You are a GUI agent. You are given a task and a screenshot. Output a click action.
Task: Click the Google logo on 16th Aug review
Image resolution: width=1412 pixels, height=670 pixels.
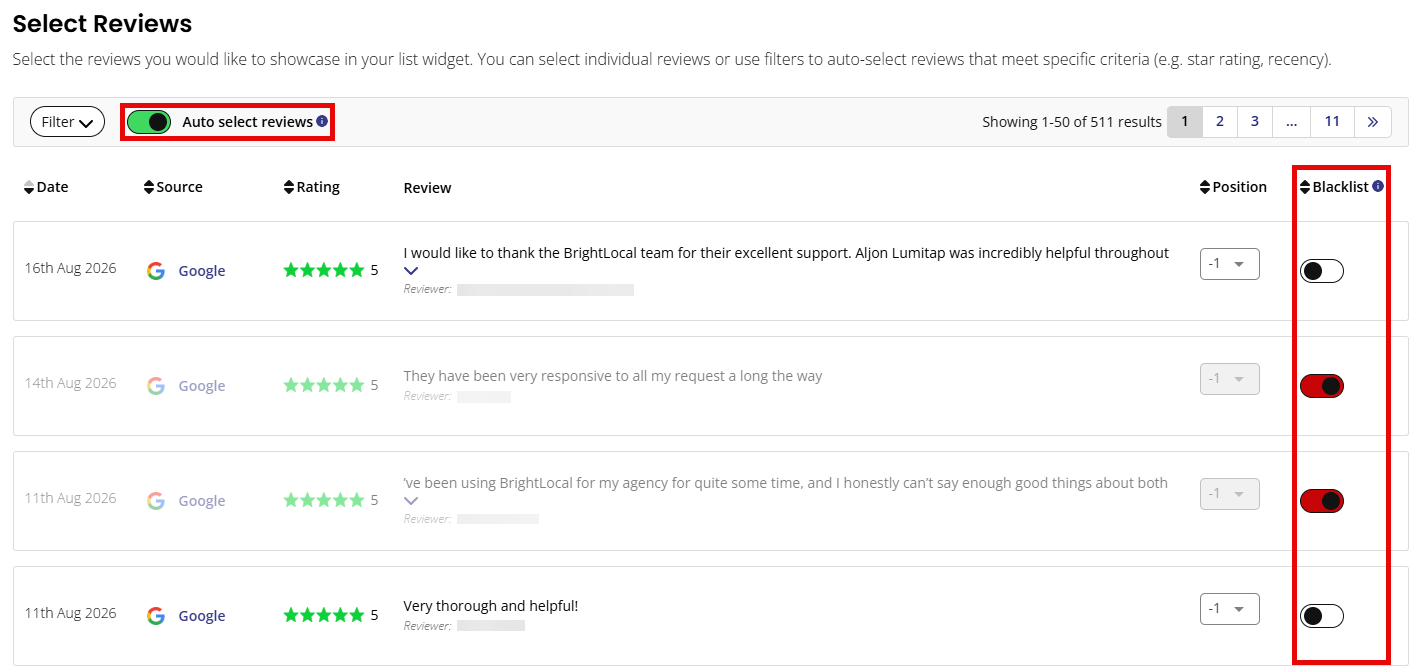tap(156, 271)
